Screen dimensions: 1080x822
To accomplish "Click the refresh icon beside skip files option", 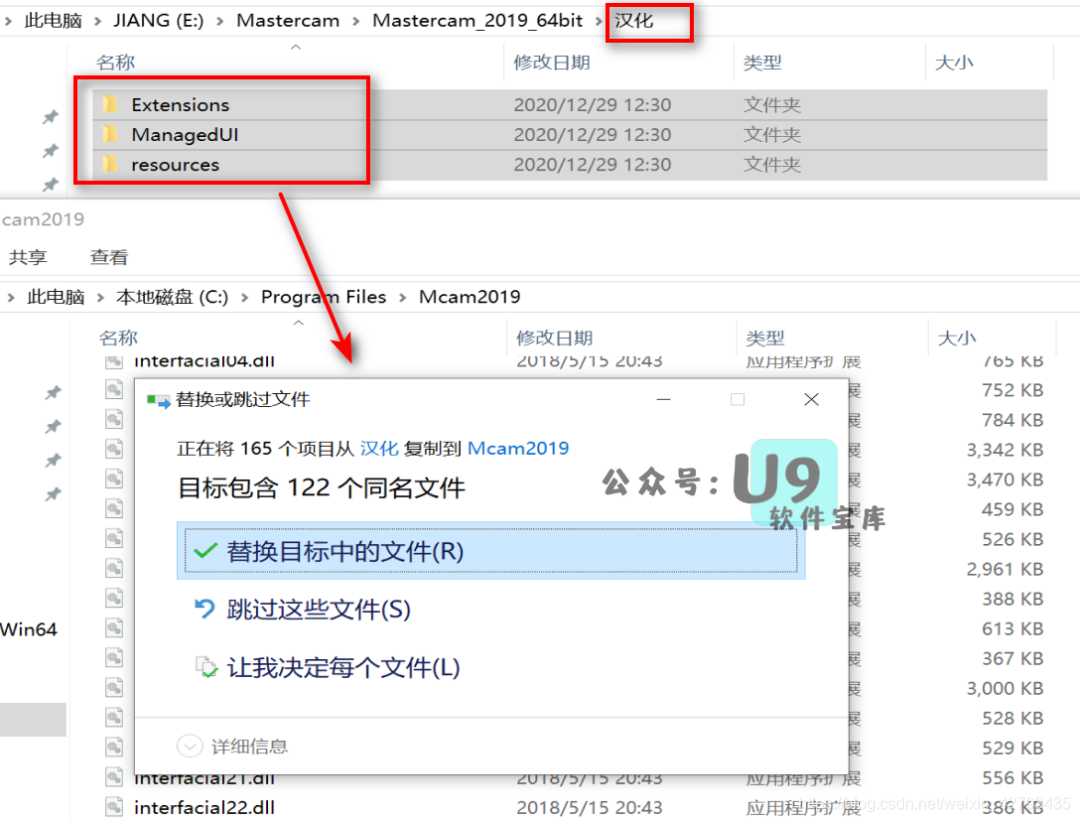I will pyautogui.click(x=205, y=609).
